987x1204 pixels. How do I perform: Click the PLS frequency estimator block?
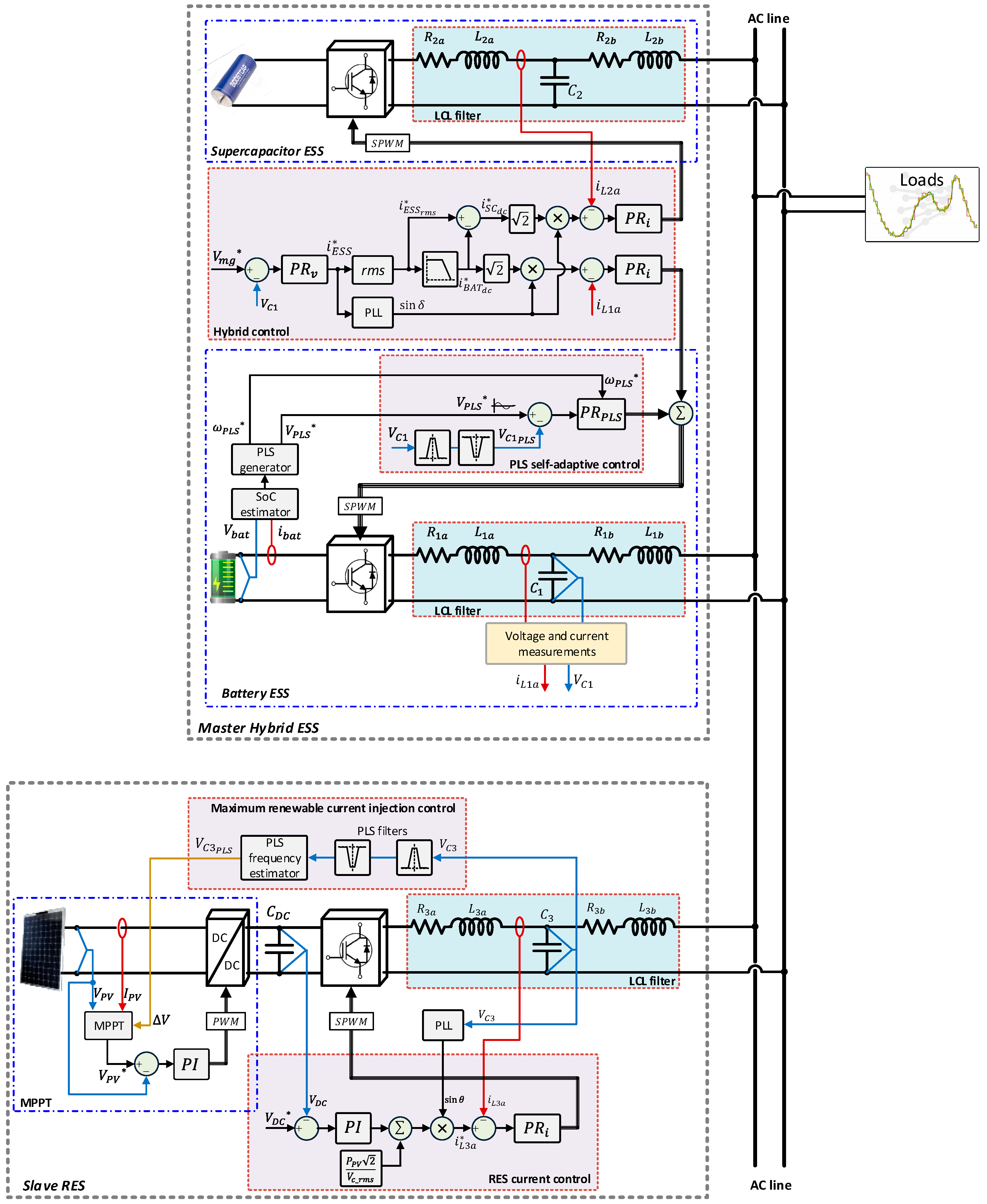coord(274,857)
